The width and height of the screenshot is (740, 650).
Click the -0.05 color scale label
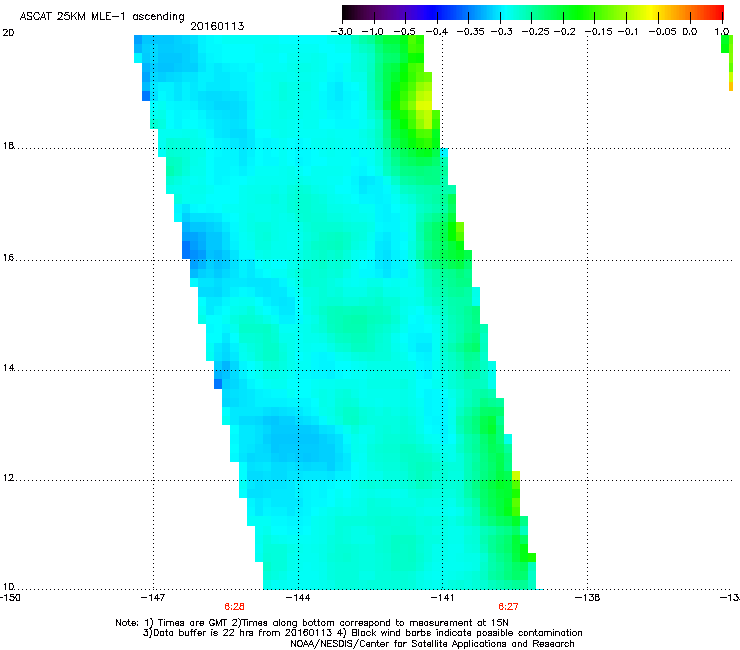662,32
